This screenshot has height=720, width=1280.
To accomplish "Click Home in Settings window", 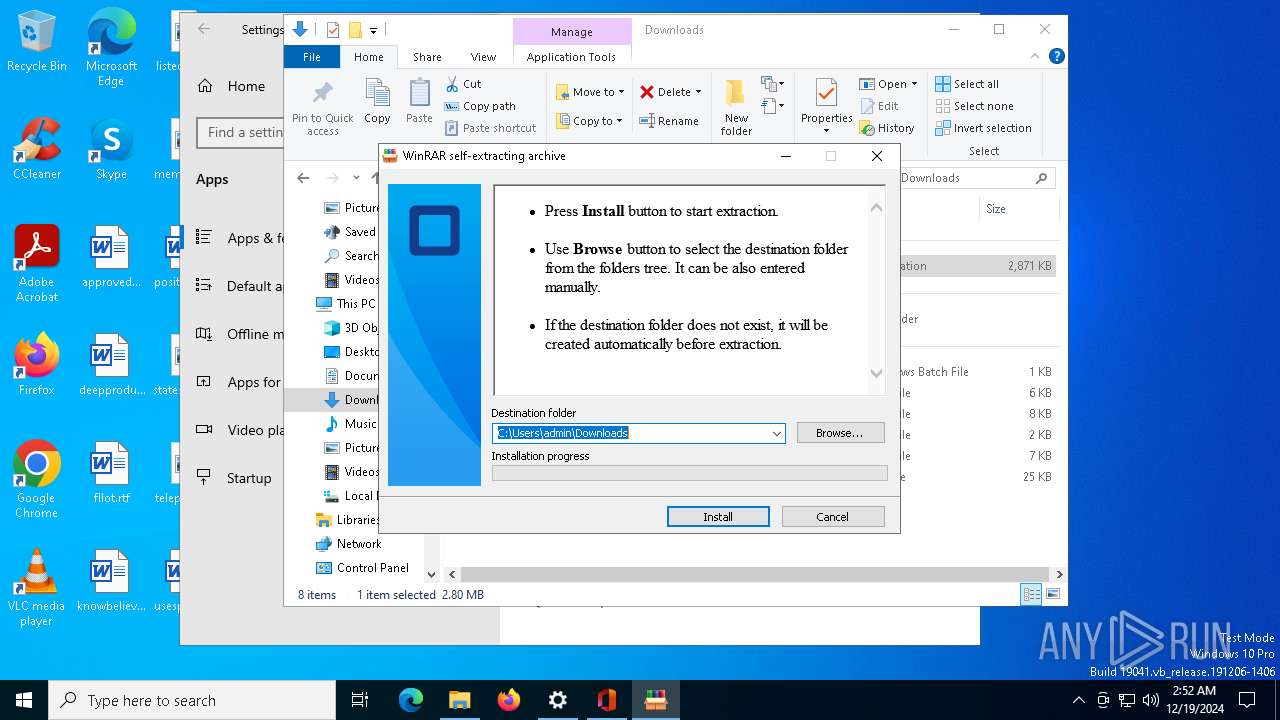I will pyautogui.click(x=231, y=86).
